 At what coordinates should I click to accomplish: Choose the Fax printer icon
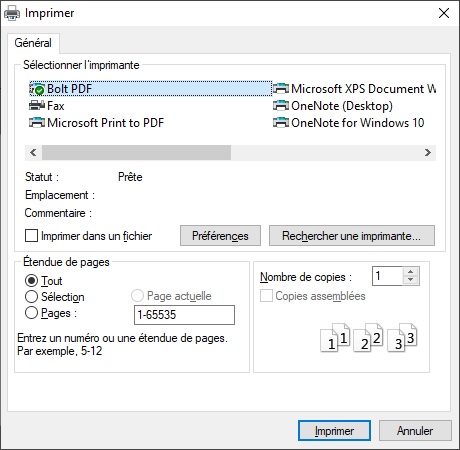37,106
